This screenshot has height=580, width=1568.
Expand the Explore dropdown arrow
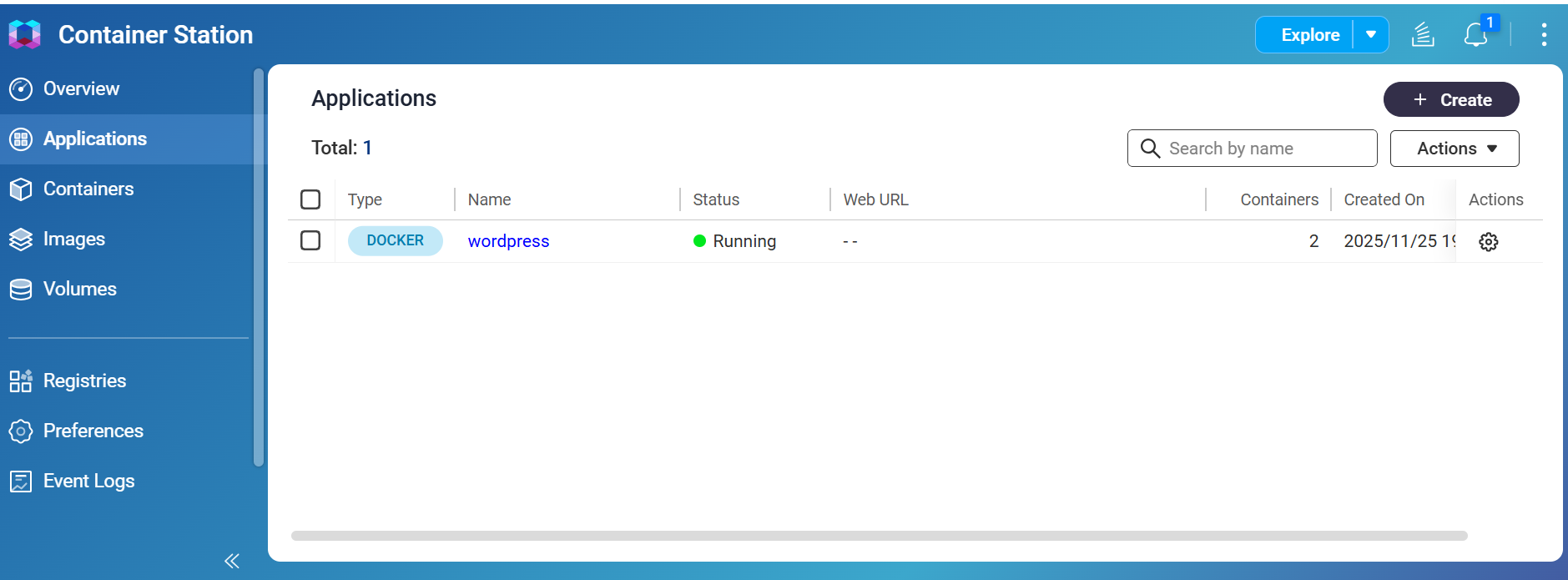[x=1371, y=35]
